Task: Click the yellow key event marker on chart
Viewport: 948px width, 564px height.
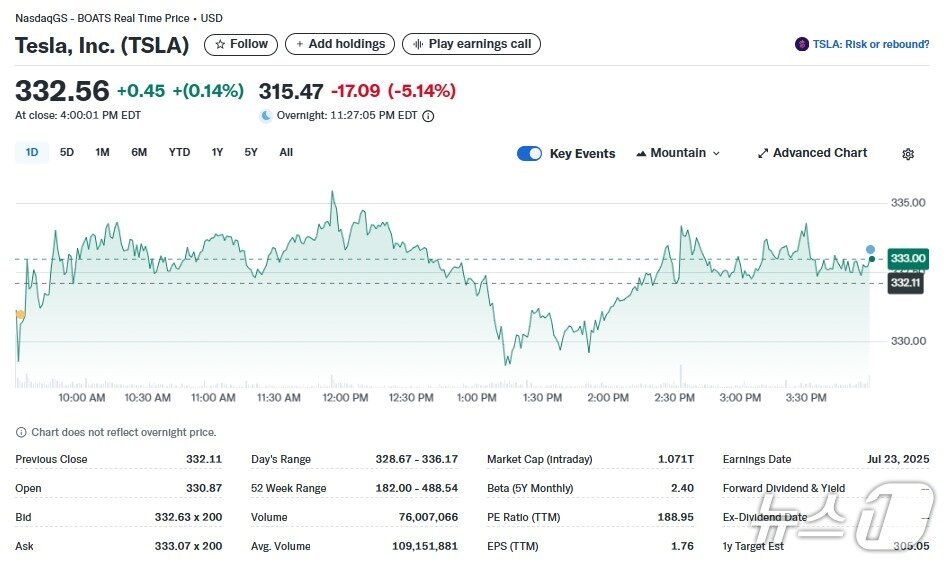Action: pos(20,315)
